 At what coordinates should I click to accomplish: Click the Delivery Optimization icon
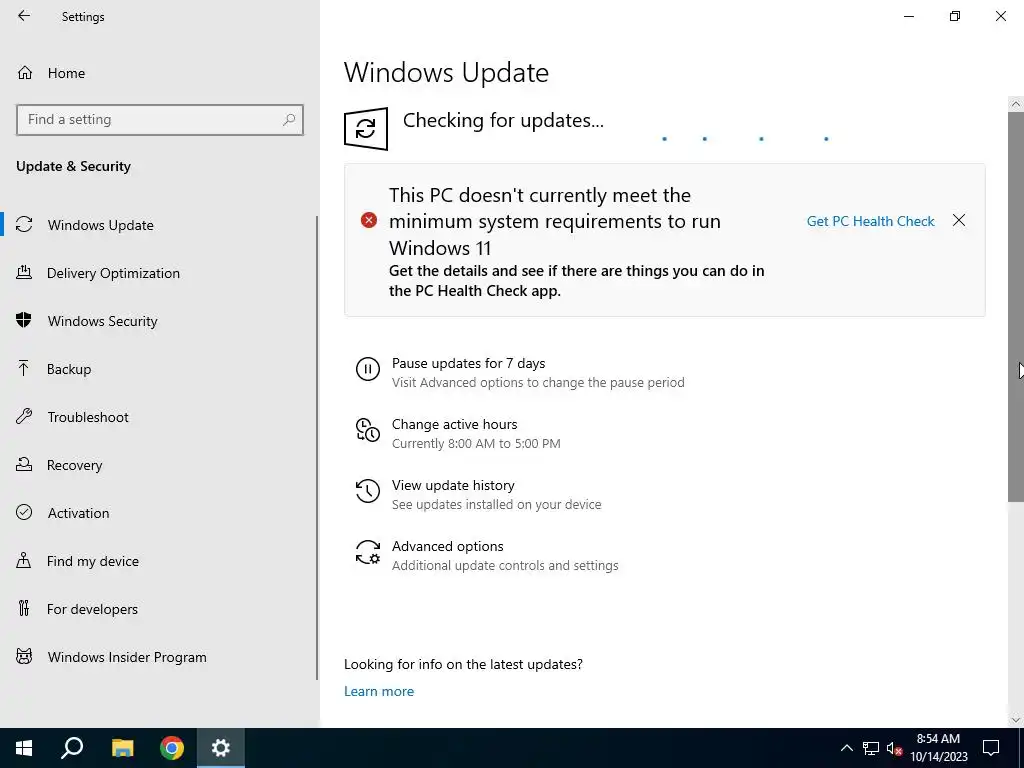point(24,272)
